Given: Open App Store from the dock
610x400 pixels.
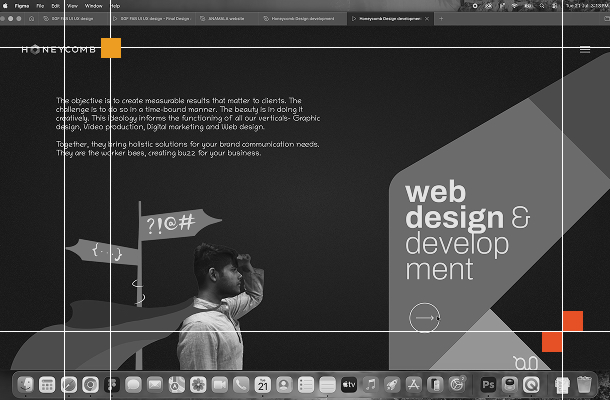Looking at the screenshot, I should 414,385.
